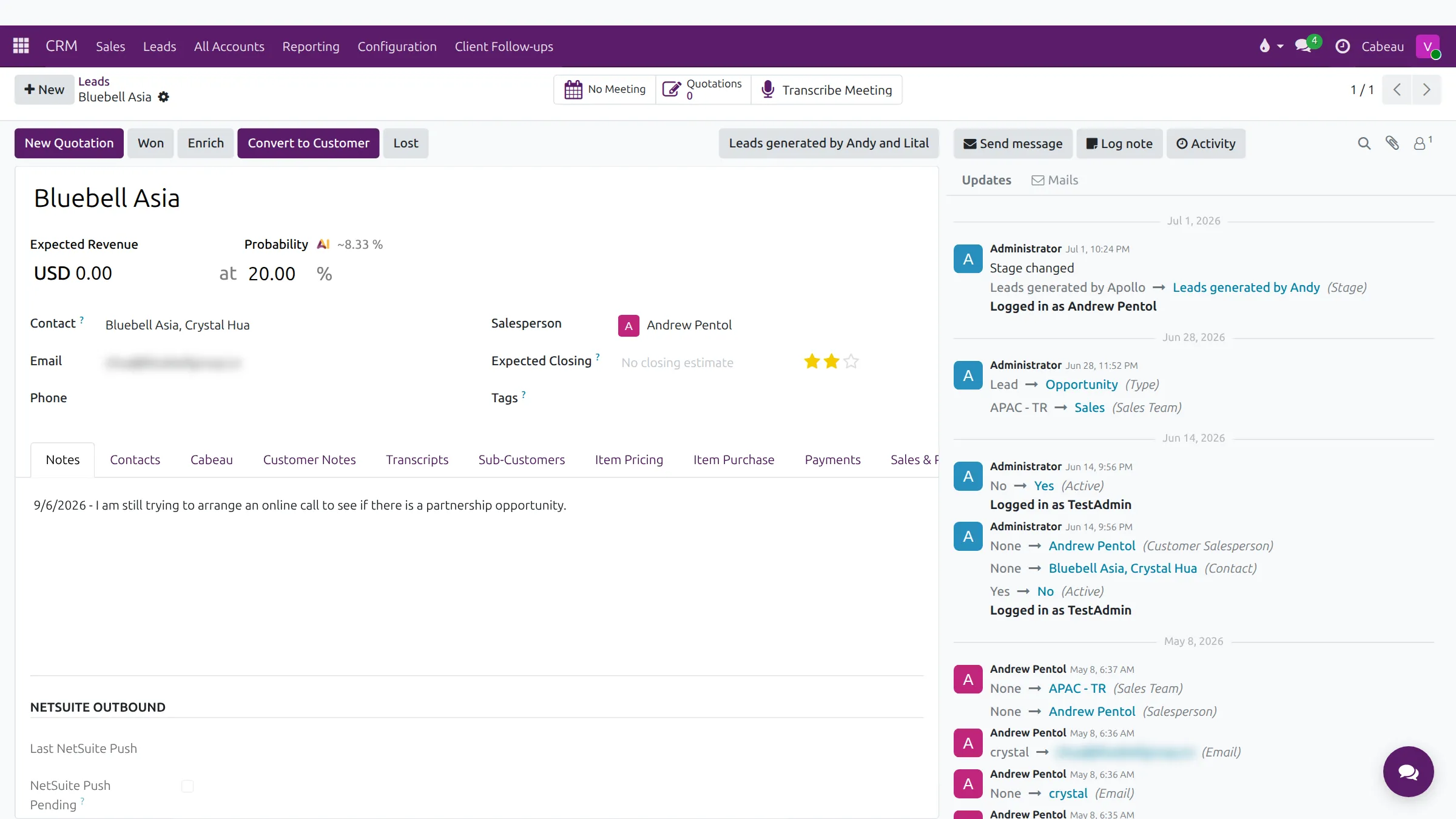Click the Transcribe Meeting microphone icon

coord(767,90)
